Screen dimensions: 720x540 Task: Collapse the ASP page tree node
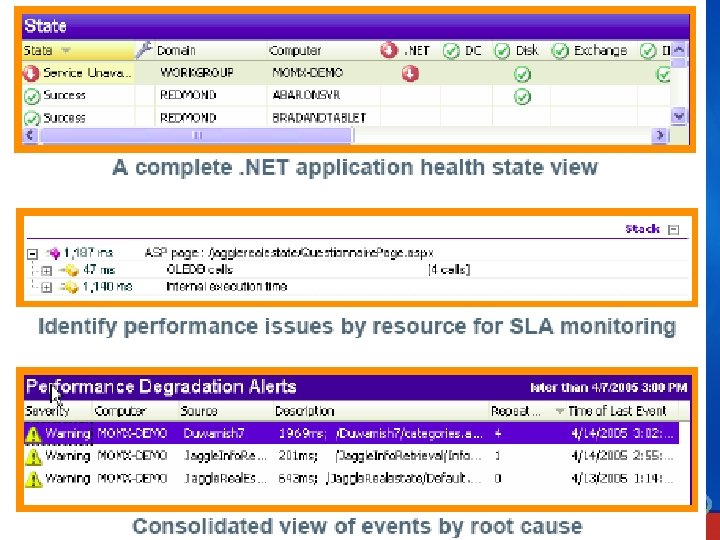point(32,253)
